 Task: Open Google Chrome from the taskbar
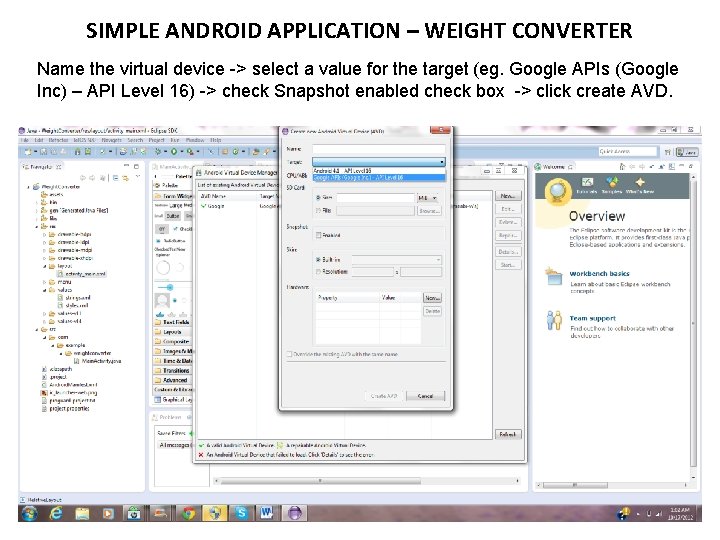187,513
